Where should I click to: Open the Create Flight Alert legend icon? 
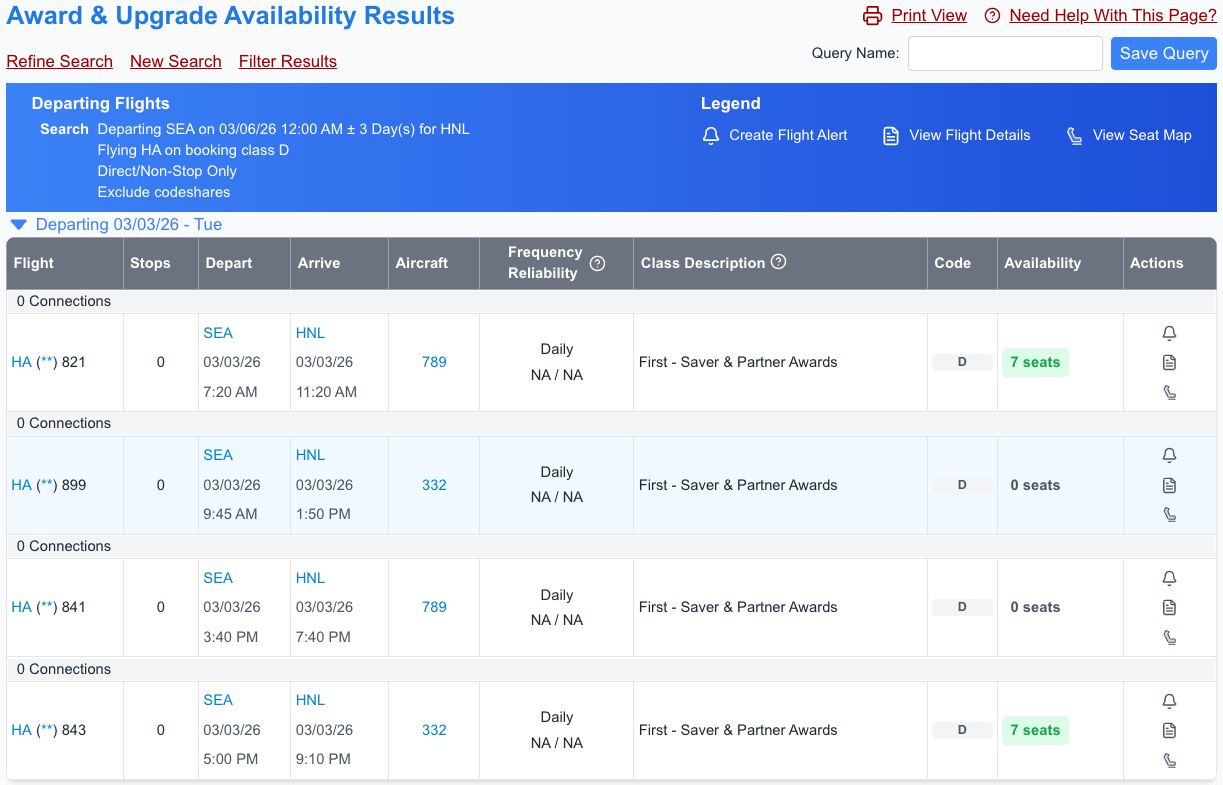coord(711,135)
